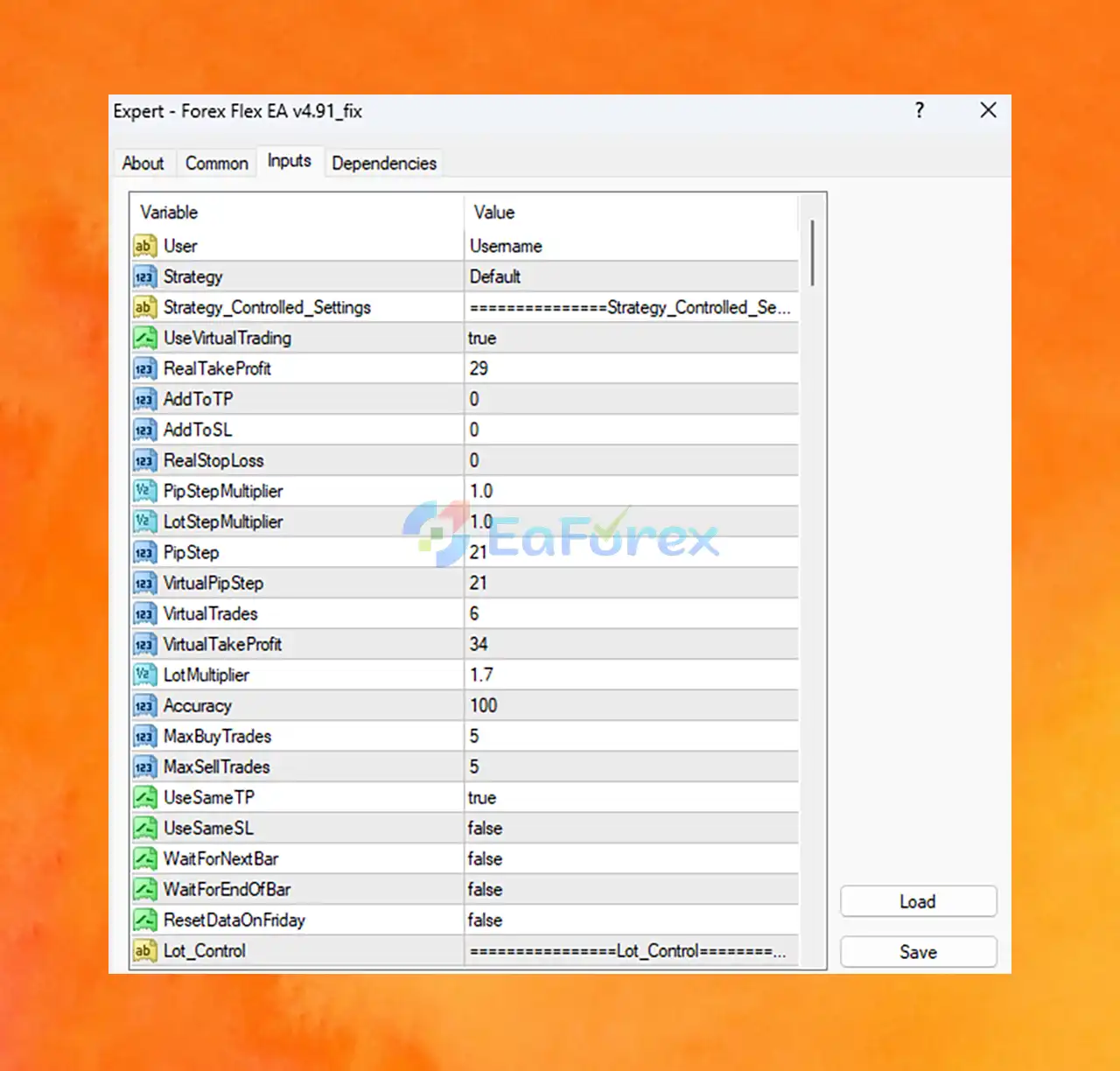
Task: Open the Dependencies tab
Action: click(x=384, y=163)
